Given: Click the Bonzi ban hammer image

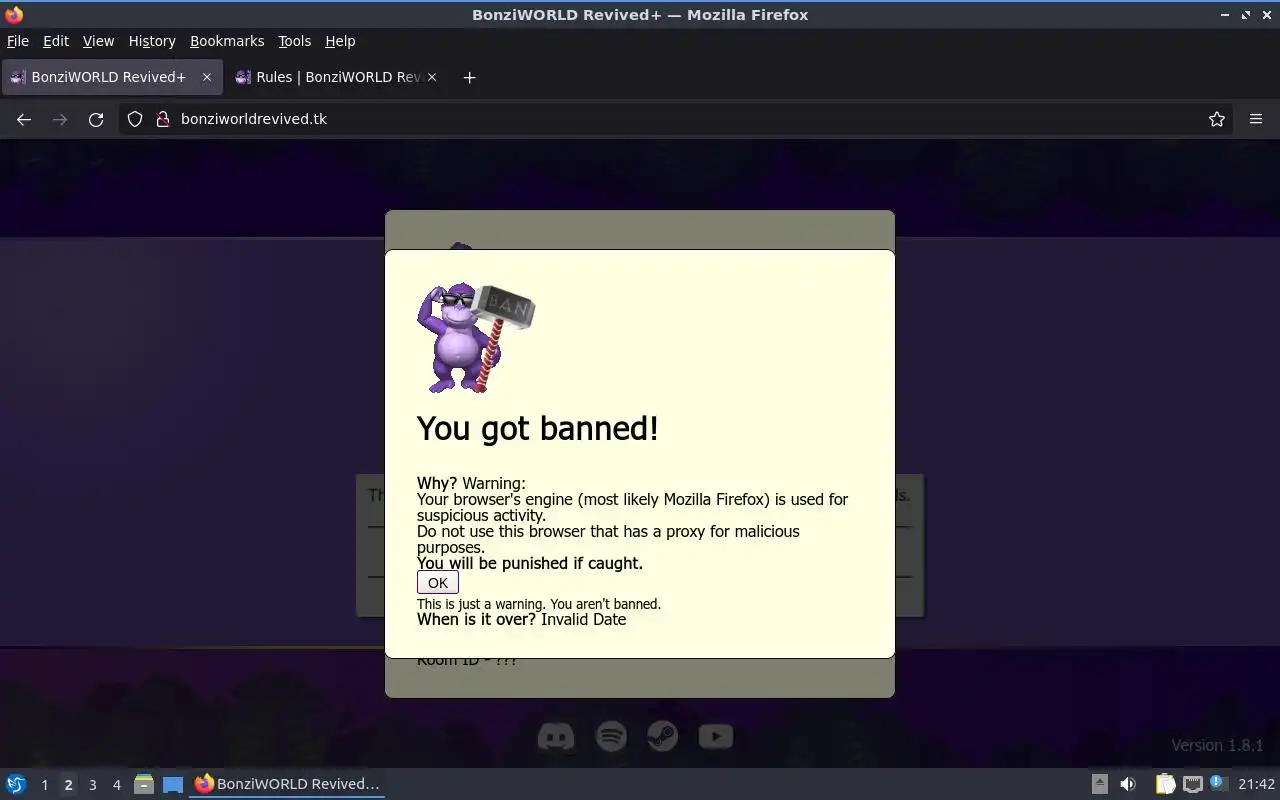Looking at the screenshot, I should pos(476,337).
